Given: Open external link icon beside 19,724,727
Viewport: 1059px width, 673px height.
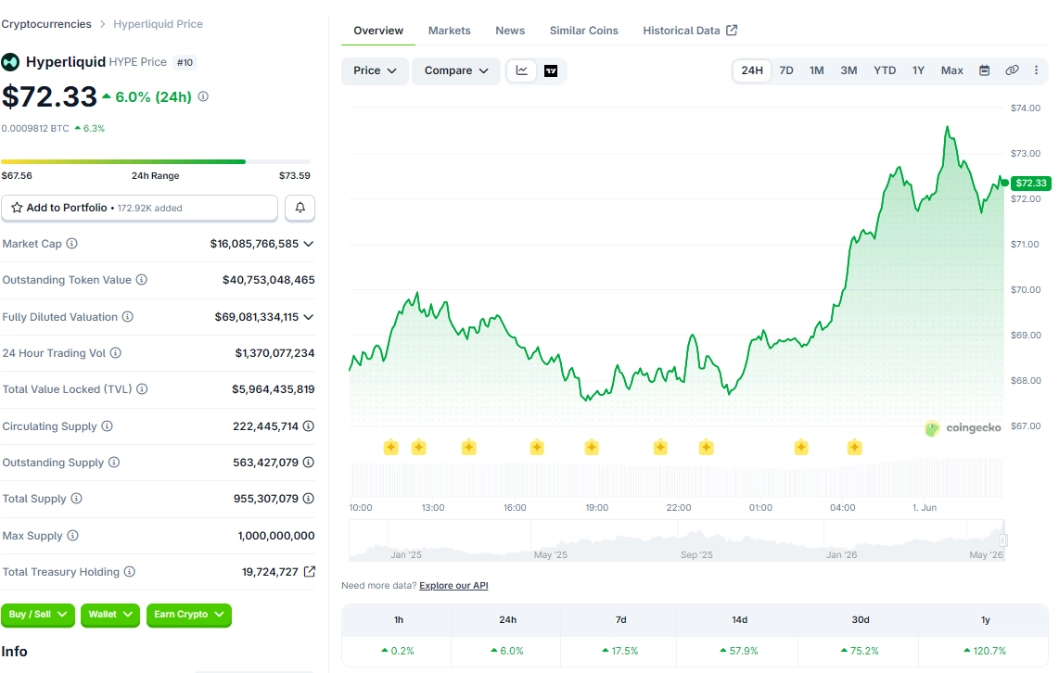Looking at the screenshot, I should click(x=309, y=572).
